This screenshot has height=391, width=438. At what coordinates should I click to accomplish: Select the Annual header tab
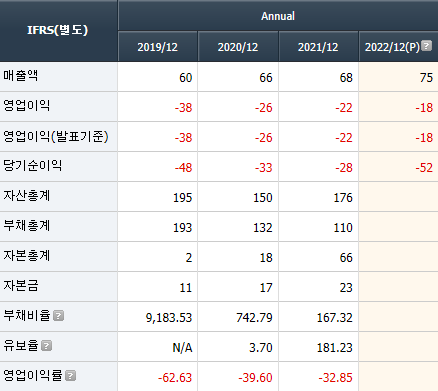278,16
